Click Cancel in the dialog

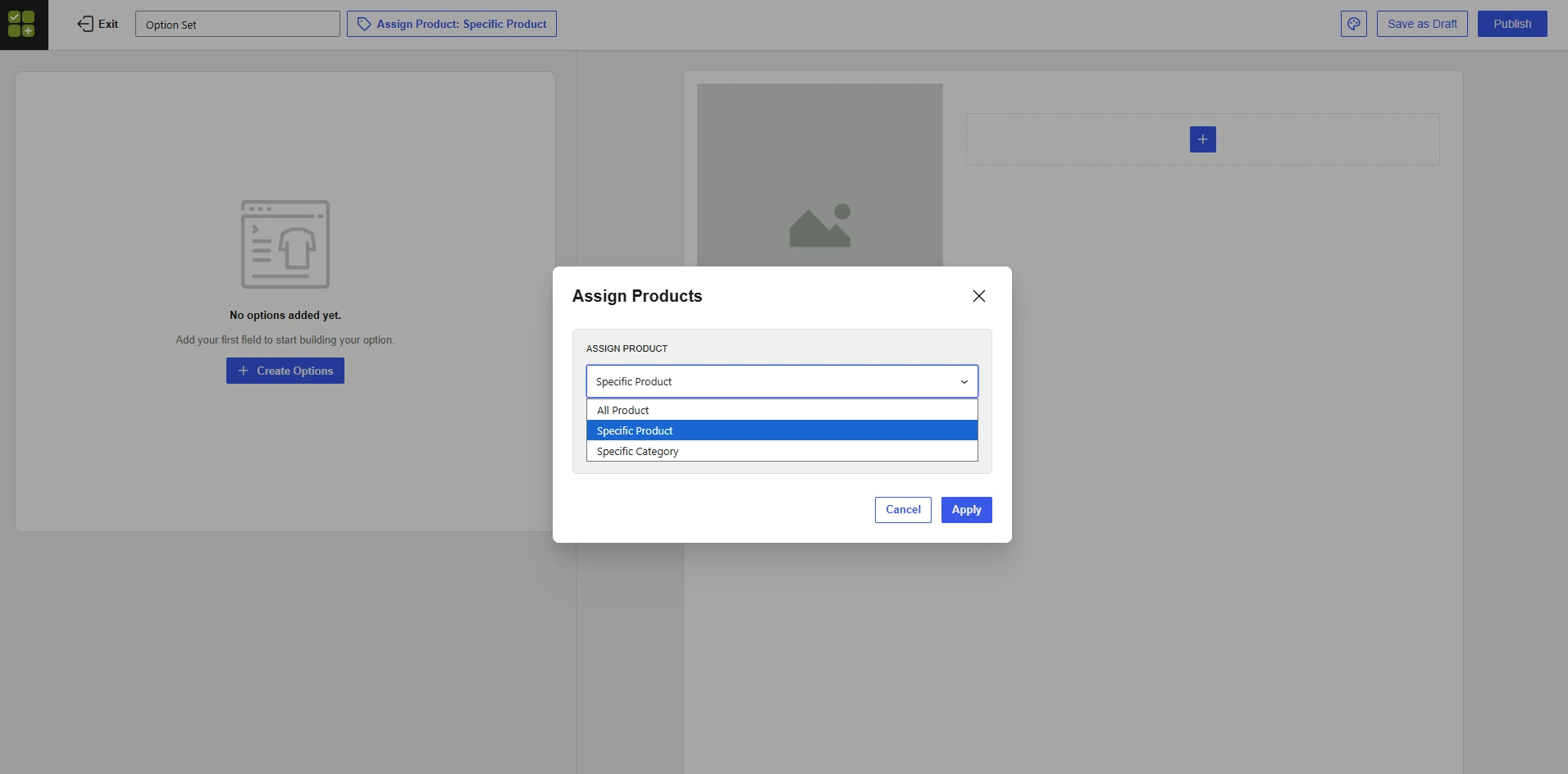(903, 510)
